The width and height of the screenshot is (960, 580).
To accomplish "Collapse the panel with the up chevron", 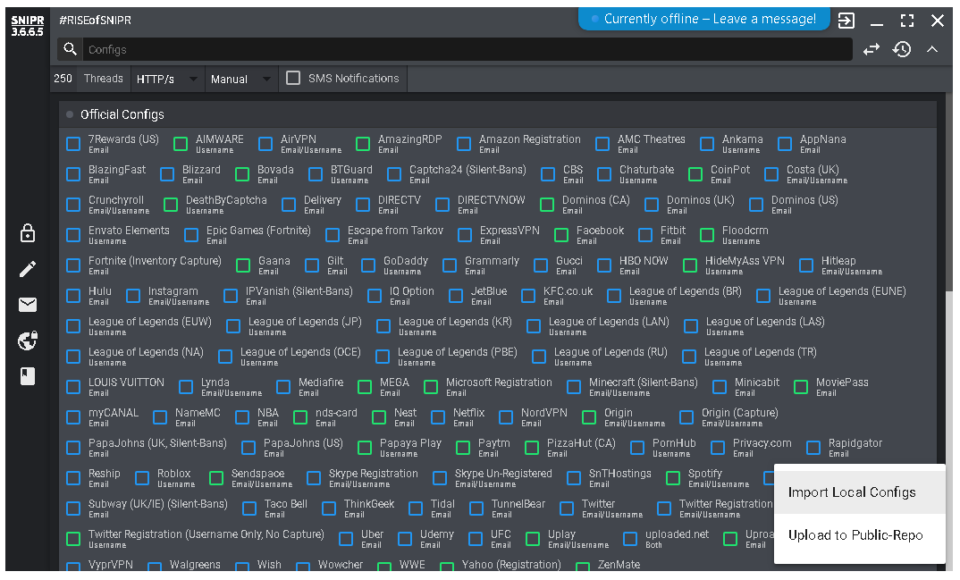I will click(x=932, y=49).
